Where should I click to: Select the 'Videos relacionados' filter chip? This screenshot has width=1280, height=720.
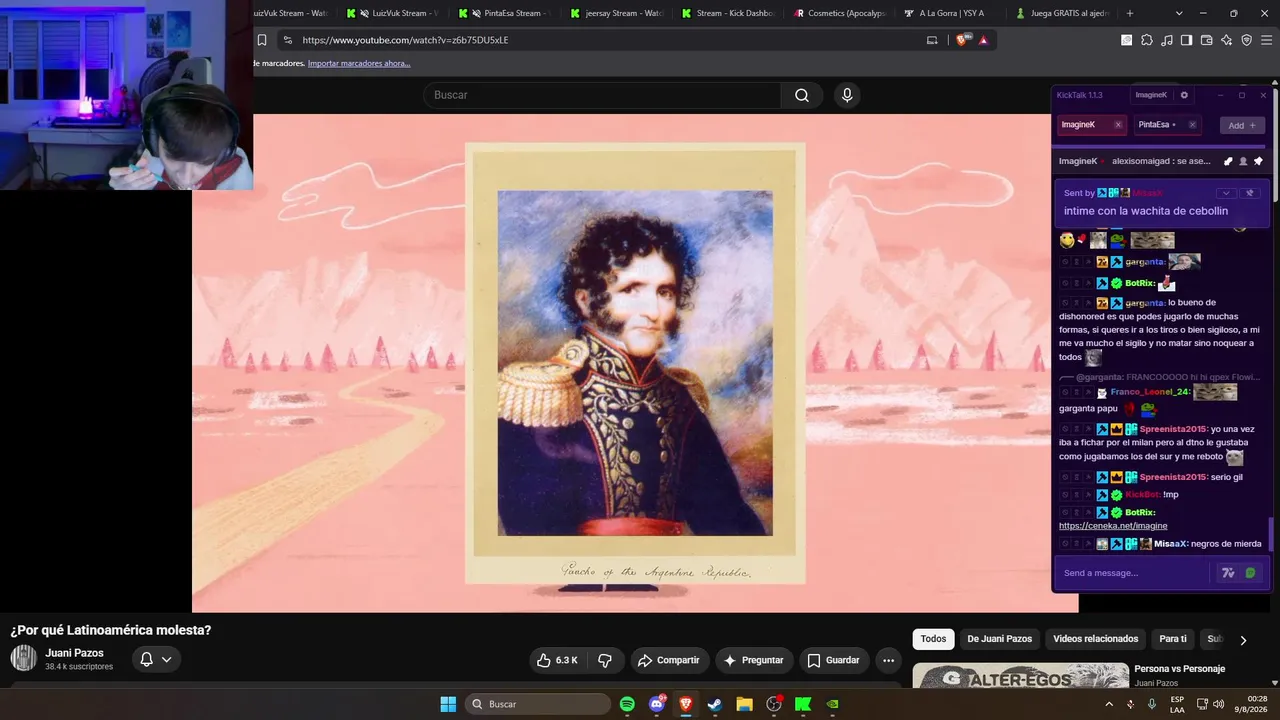1095,639
